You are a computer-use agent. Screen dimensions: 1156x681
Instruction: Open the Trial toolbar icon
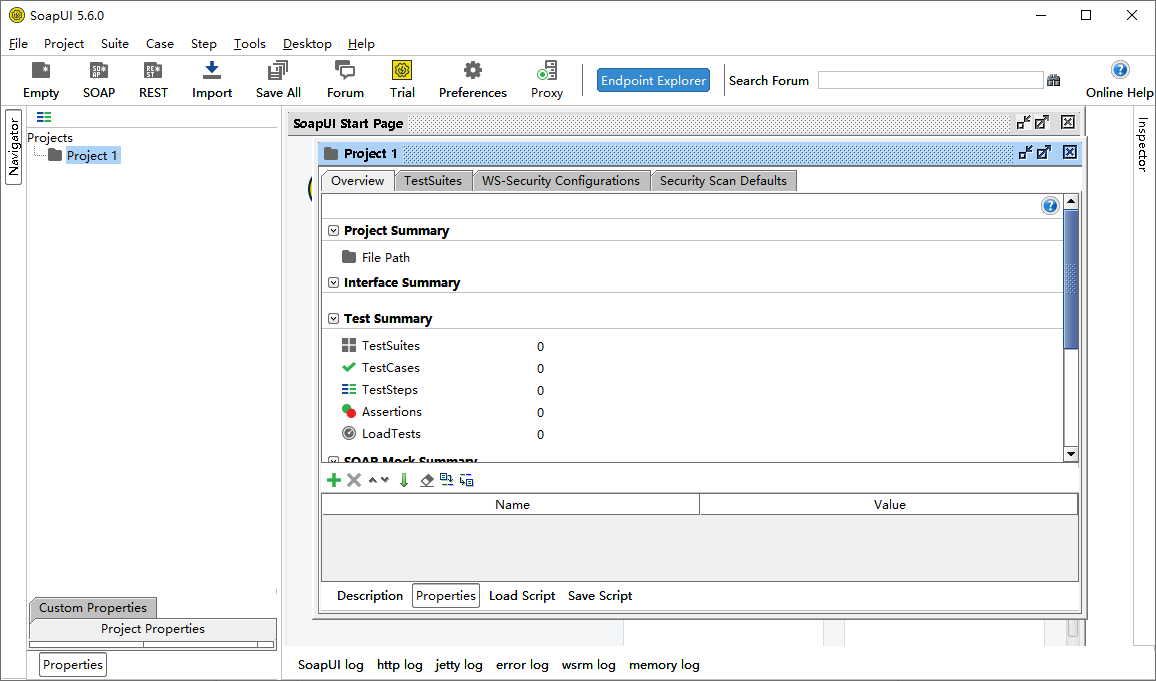tap(402, 80)
